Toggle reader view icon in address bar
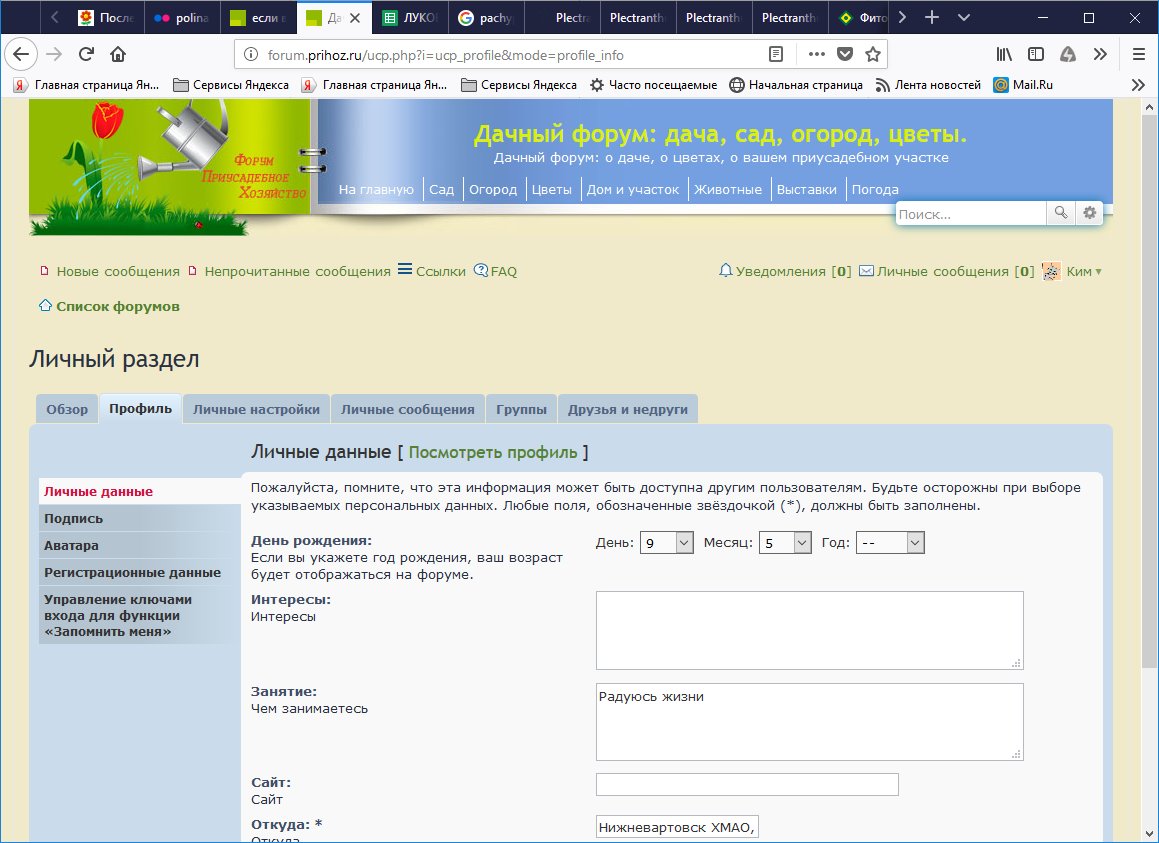1159x843 pixels. point(775,54)
